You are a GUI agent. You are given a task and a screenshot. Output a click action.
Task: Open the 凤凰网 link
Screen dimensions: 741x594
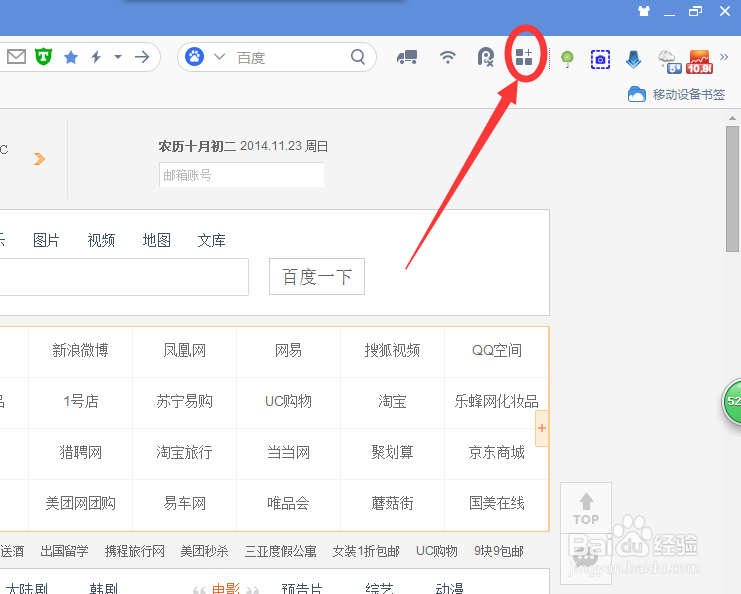pos(184,350)
